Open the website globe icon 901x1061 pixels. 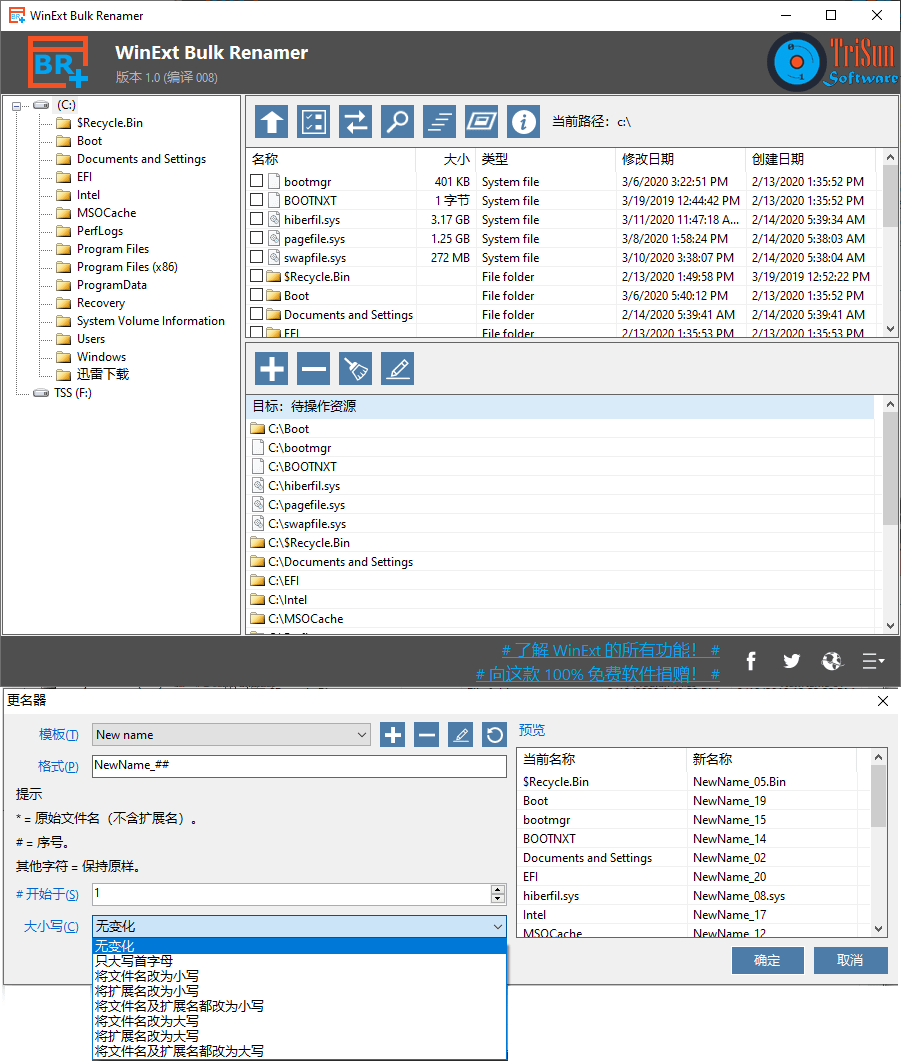tap(832, 661)
